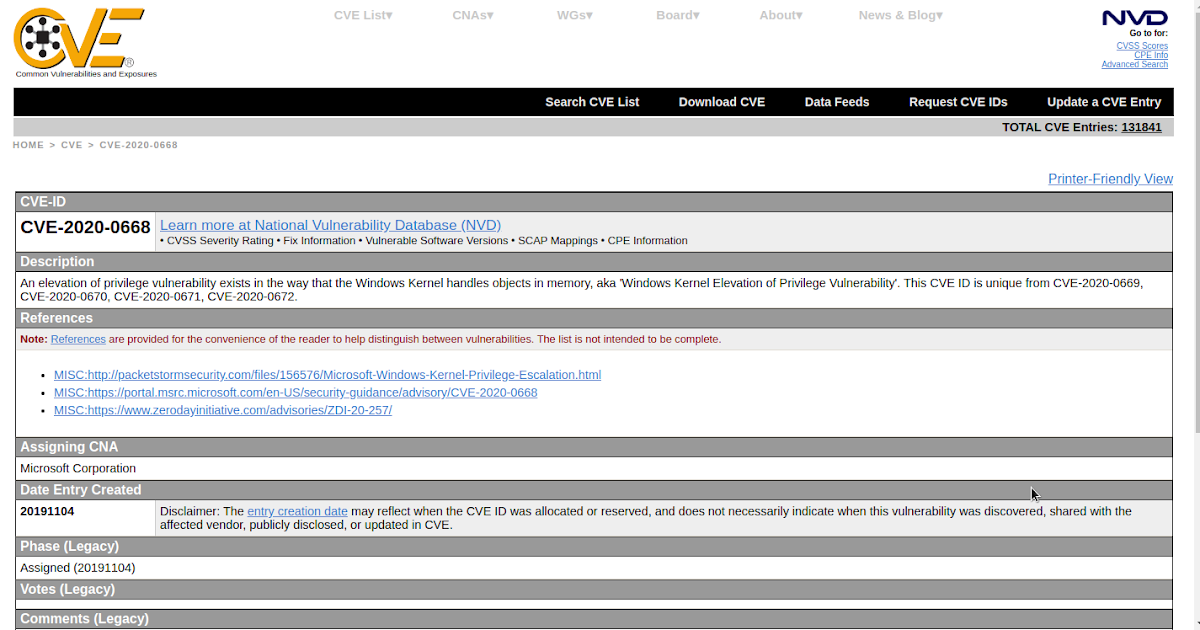Image resolution: width=1200 pixels, height=630 pixels.
Task: Open Data Feeds from the navigation bar
Action: (x=836, y=101)
